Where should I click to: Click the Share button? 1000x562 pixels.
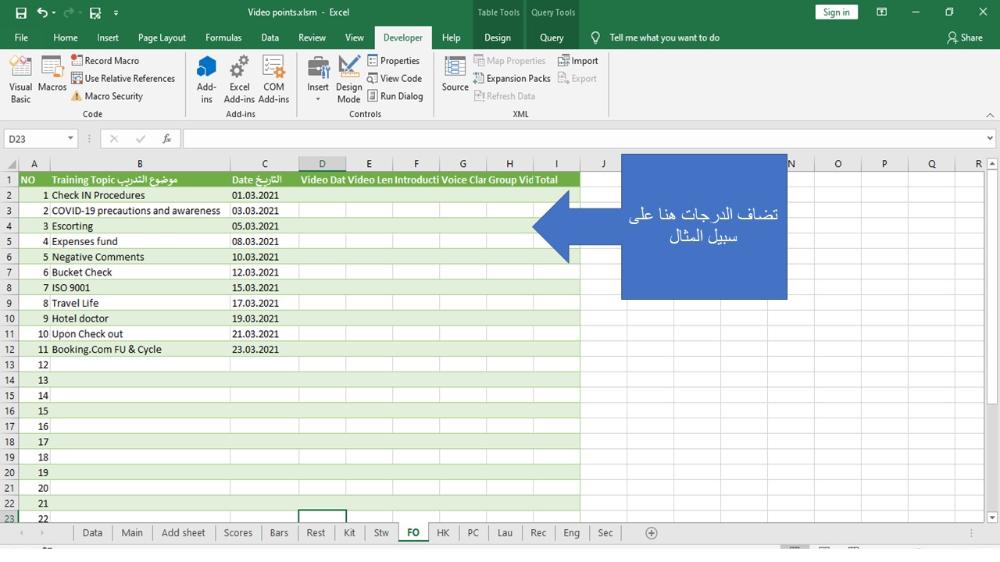[x=964, y=38]
